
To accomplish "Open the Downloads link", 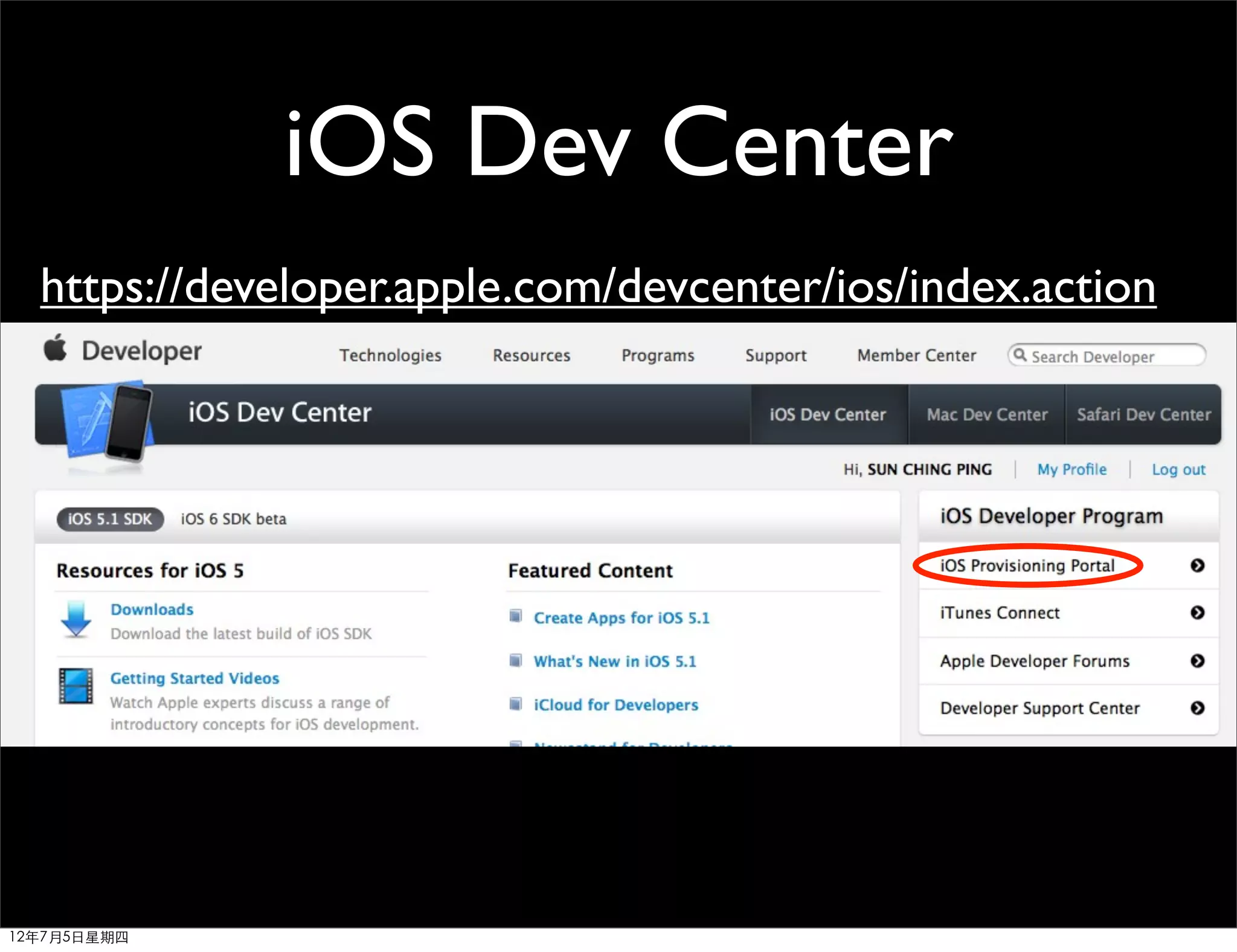I will tap(152, 609).
